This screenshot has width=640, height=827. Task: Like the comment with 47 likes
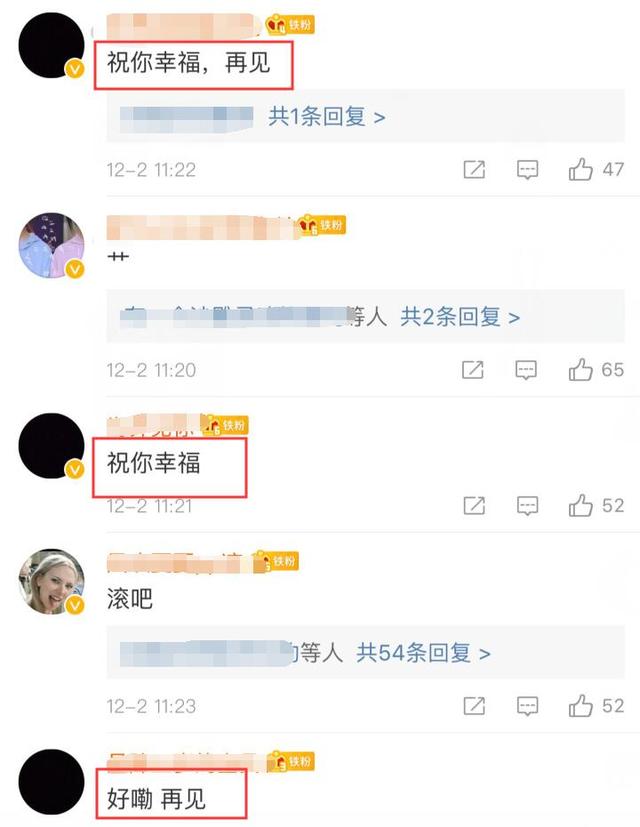pos(580,169)
